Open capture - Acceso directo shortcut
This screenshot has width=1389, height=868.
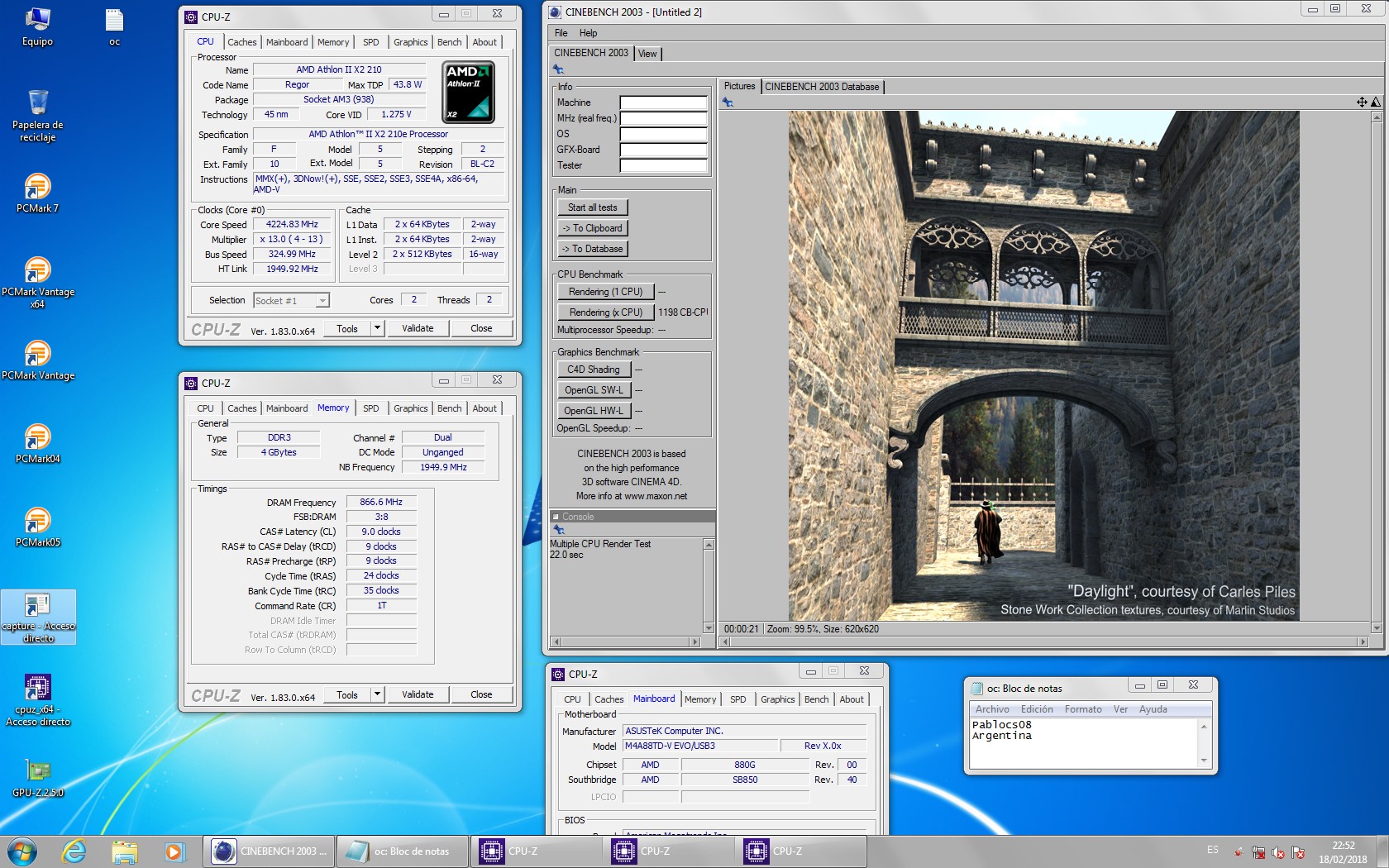point(38,618)
